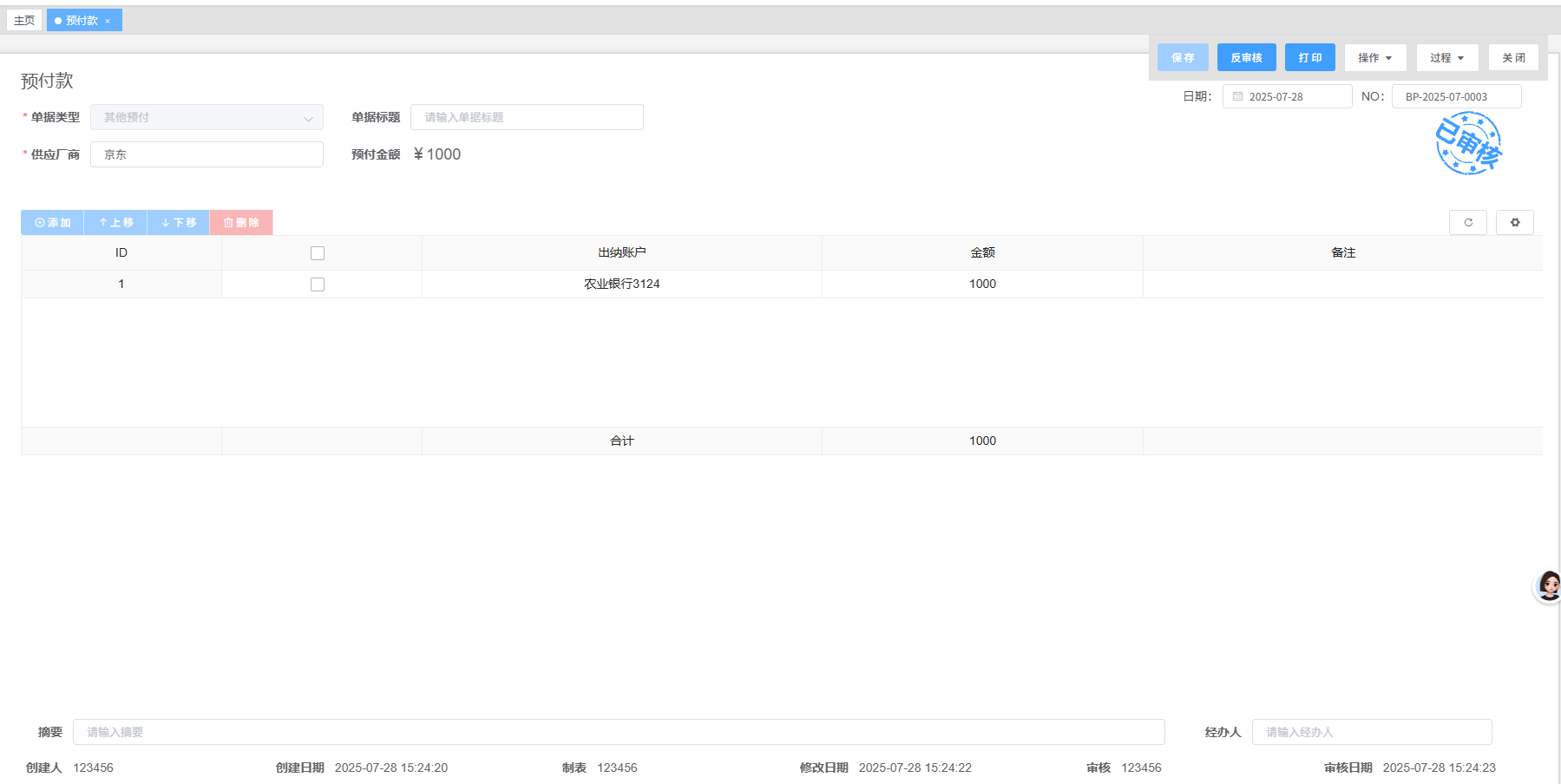Open the 单据类型 dropdown

click(x=207, y=117)
